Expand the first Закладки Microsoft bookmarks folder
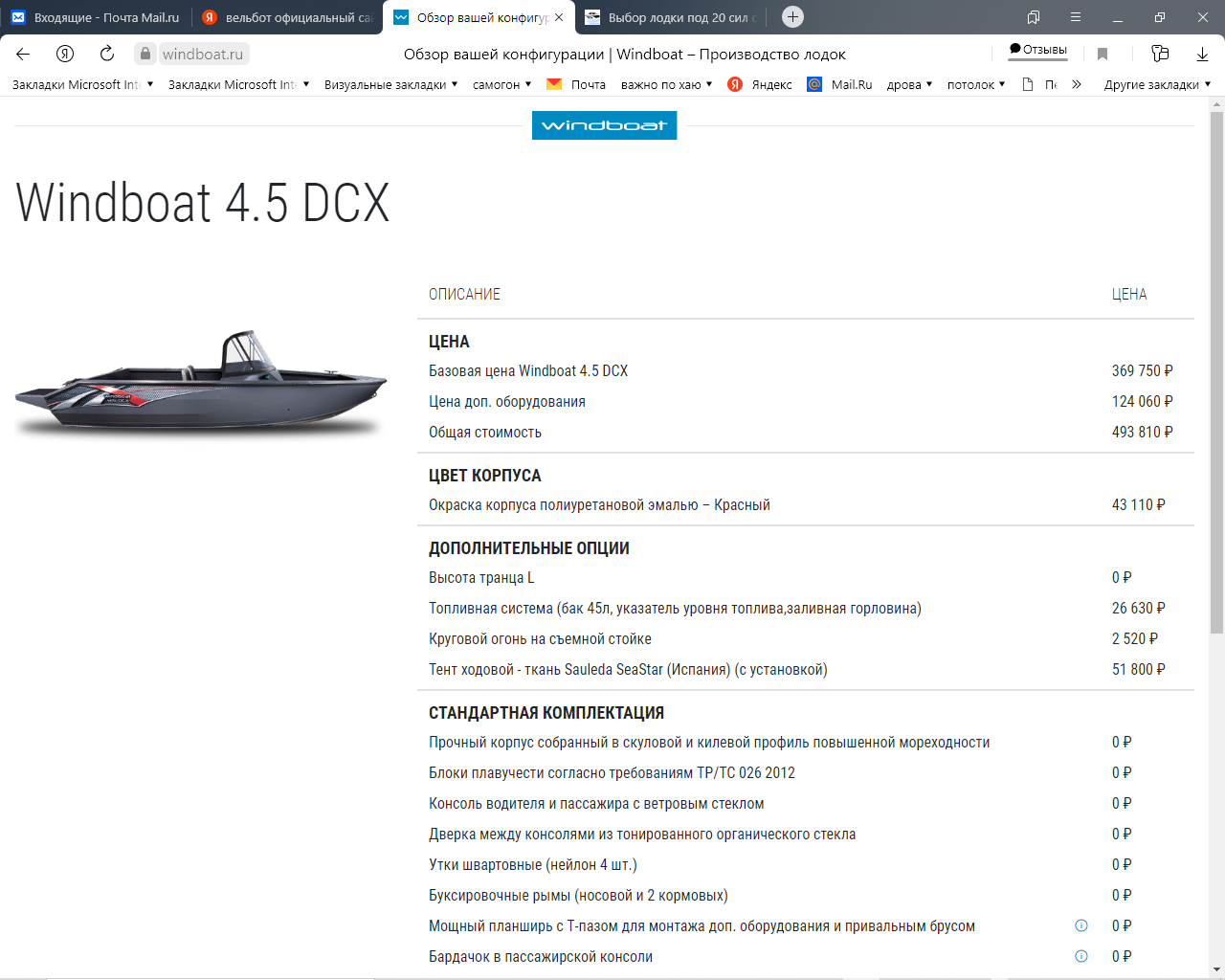1225x980 pixels. (82, 84)
